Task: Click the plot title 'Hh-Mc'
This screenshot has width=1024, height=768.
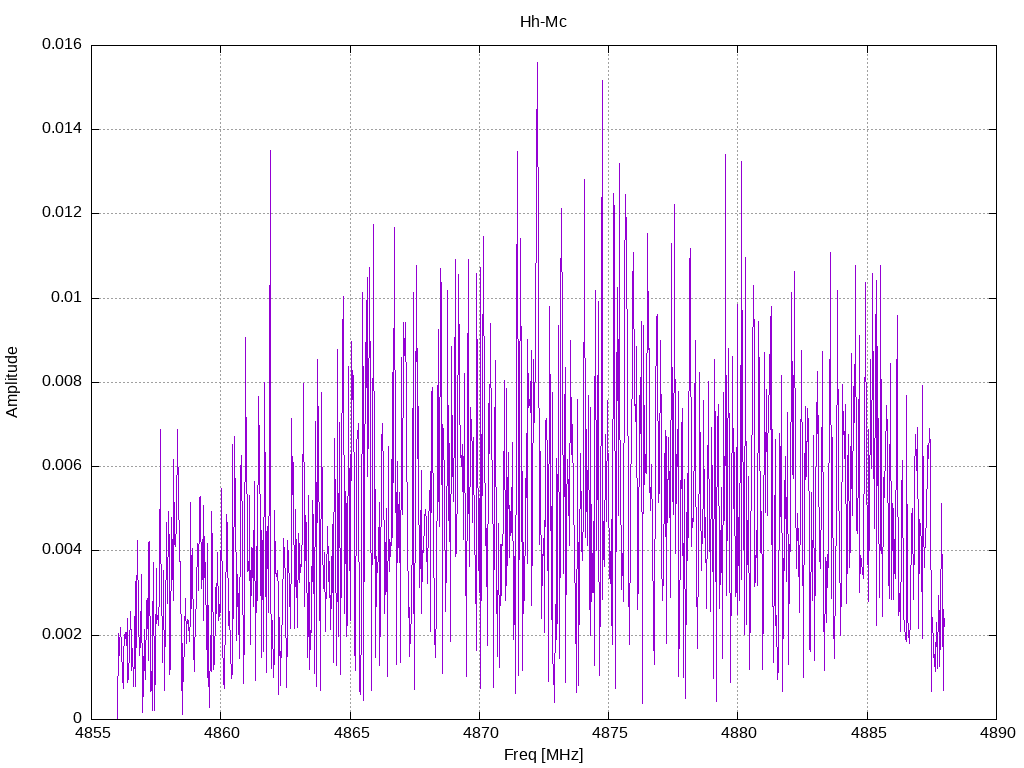Action: pyautogui.click(x=543, y=22)
